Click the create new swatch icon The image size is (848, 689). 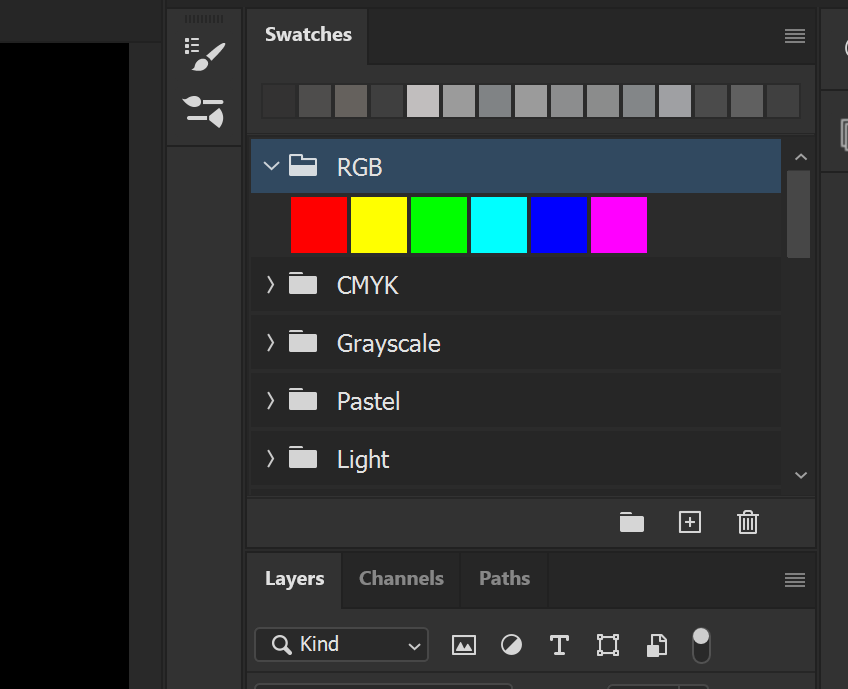tap(690, 522)
